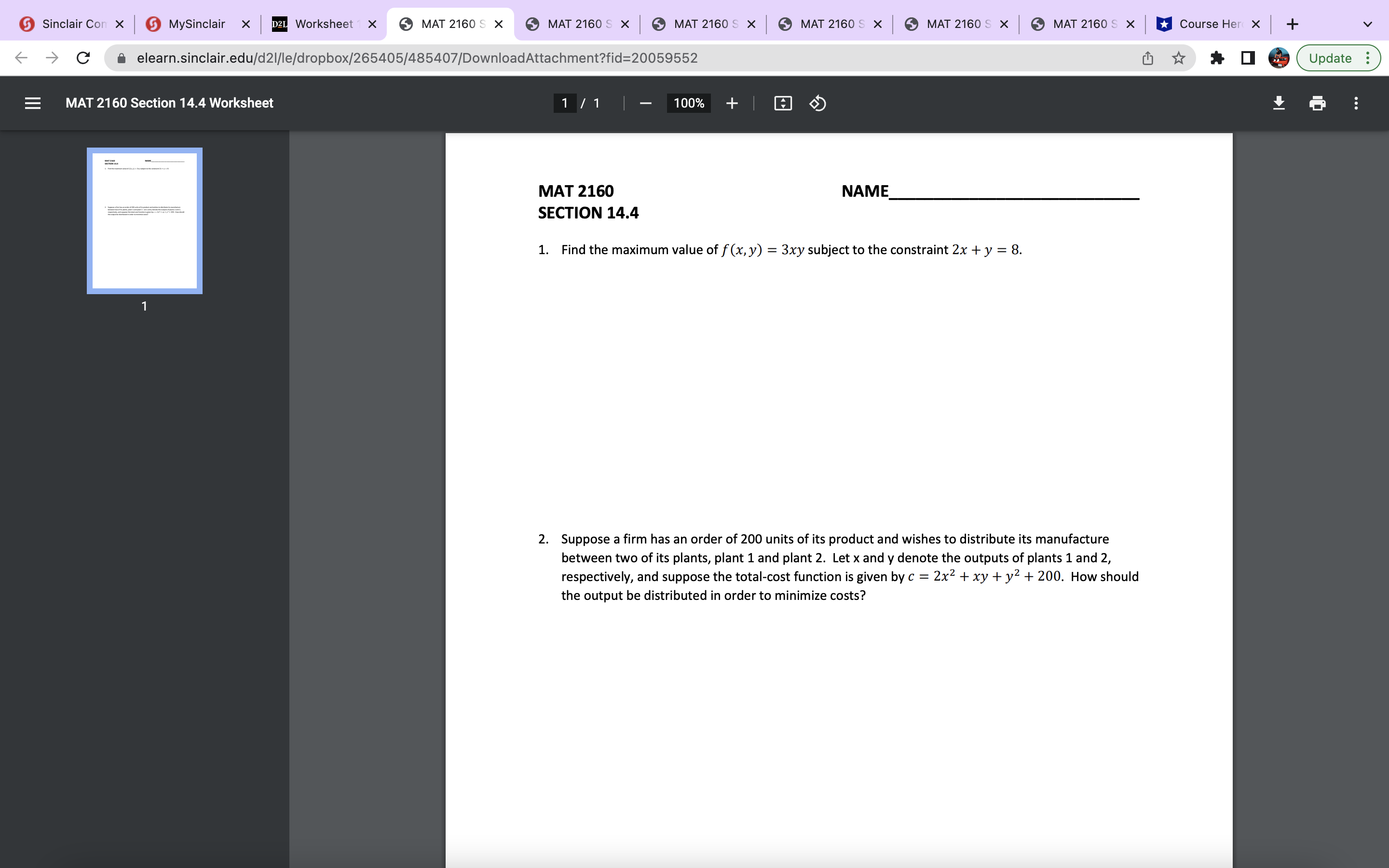Open the tab search chevron
The height and width of the screenshot is (868, 1389).
coord(1368,24)
